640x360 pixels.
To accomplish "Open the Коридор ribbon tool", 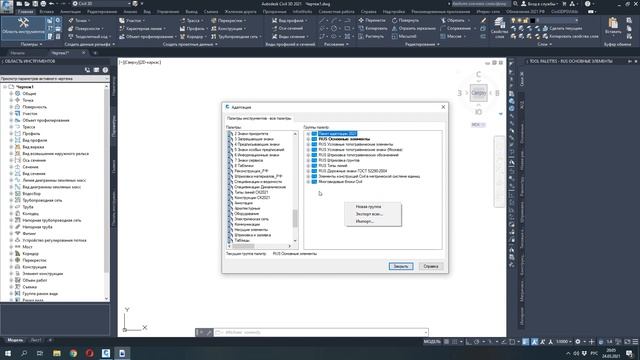I will 193,37.
